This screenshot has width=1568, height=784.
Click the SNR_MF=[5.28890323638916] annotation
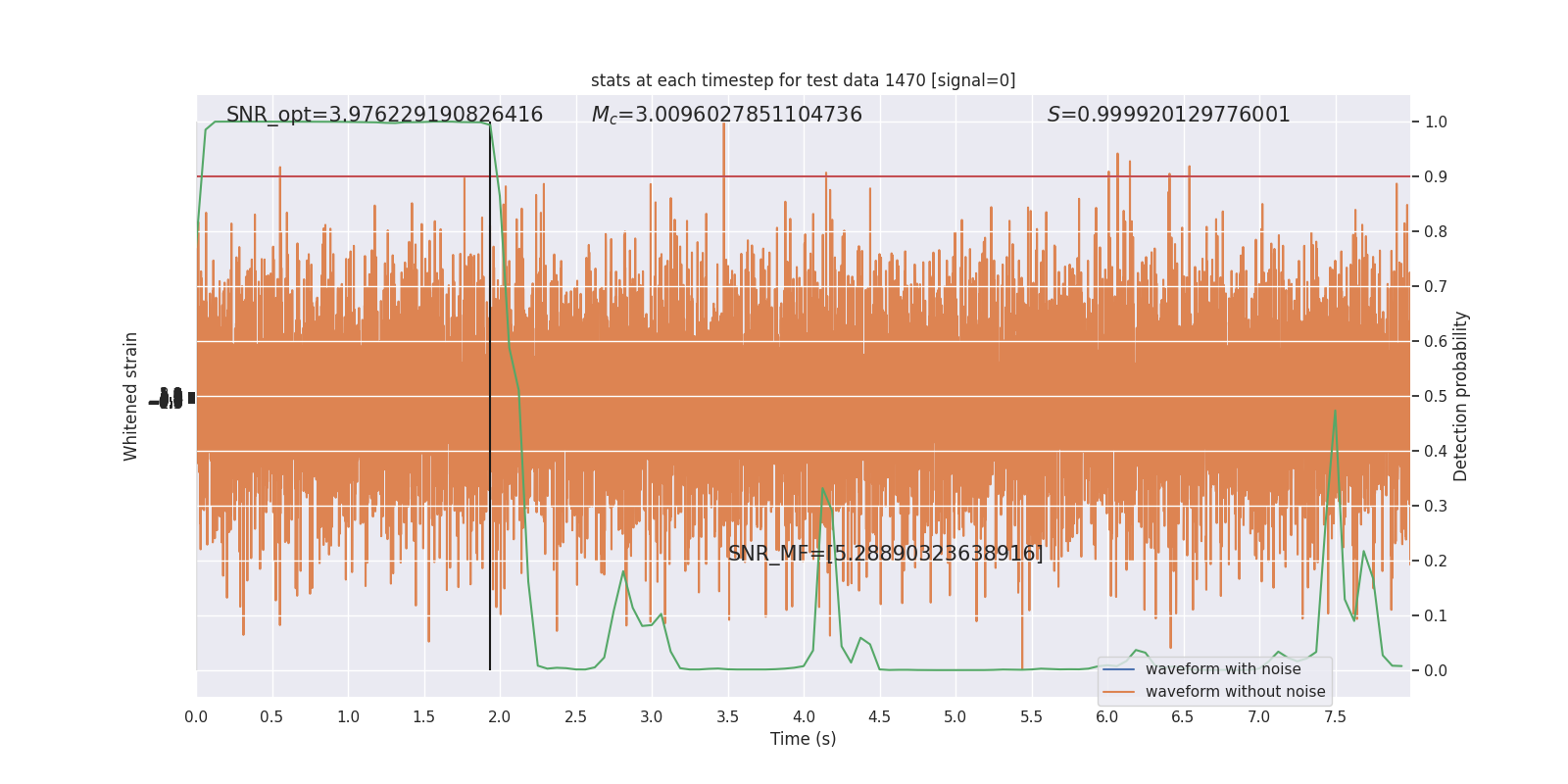(x=886, y=554)
